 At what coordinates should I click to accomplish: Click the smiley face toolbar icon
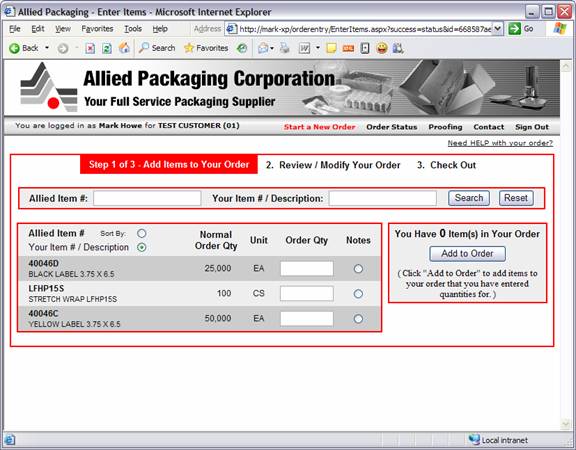(382, 48)
